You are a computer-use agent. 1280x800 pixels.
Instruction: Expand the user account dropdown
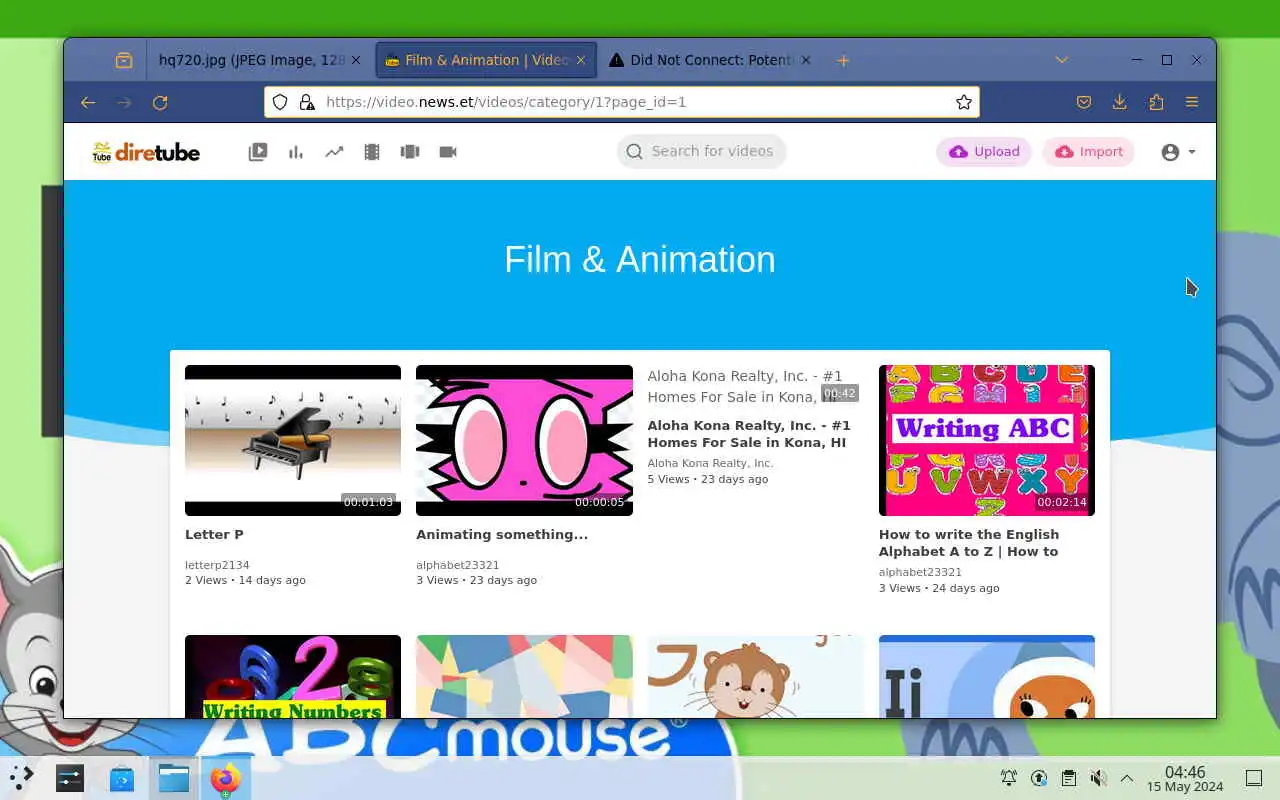pyautogui.click(x=1178, y=152)
